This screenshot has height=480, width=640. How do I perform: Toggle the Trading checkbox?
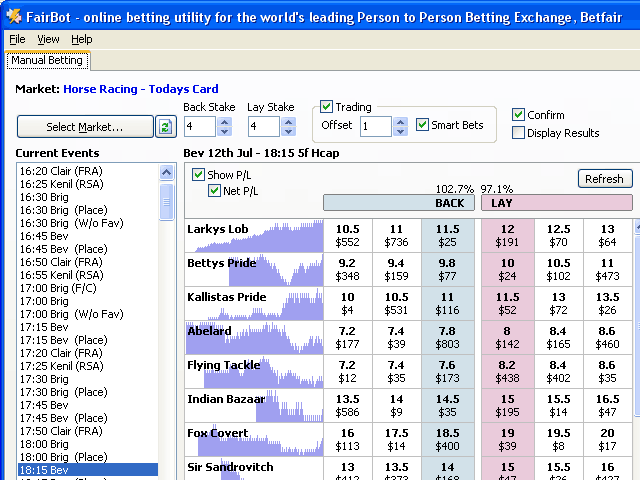click(326, 107)
